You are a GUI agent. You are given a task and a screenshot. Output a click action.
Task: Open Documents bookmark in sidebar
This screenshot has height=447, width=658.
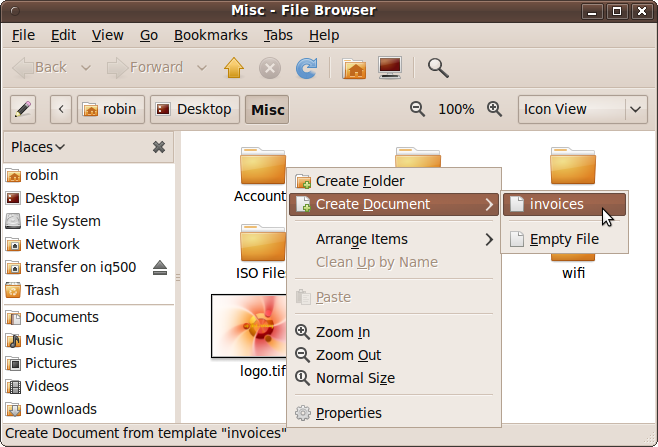point(89,317)
